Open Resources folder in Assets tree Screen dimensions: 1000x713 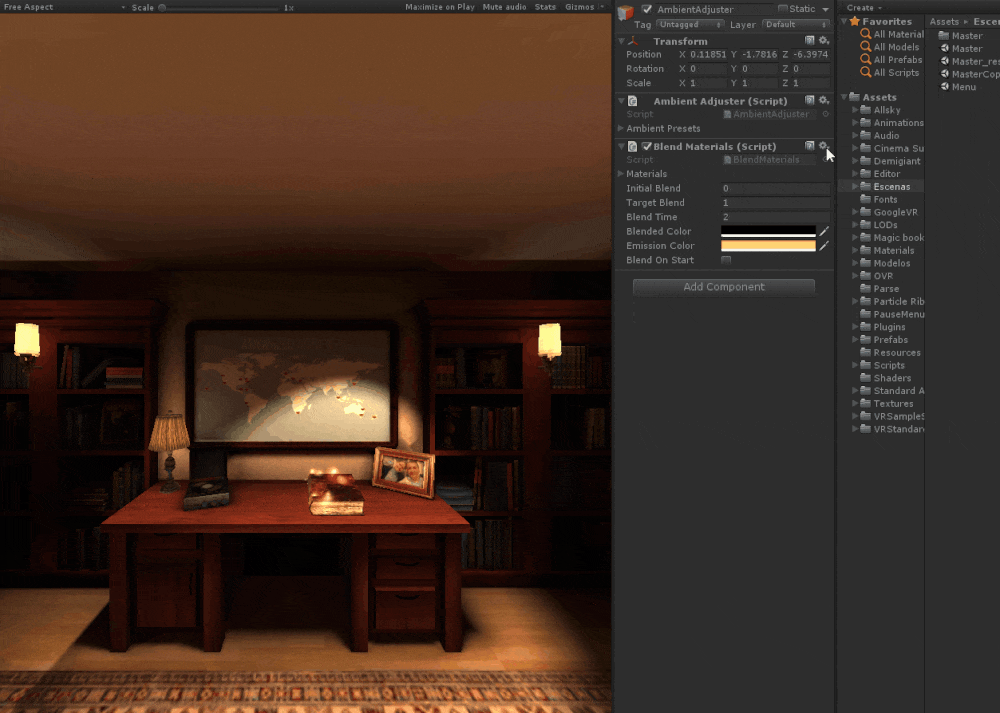tap(890, 352)
